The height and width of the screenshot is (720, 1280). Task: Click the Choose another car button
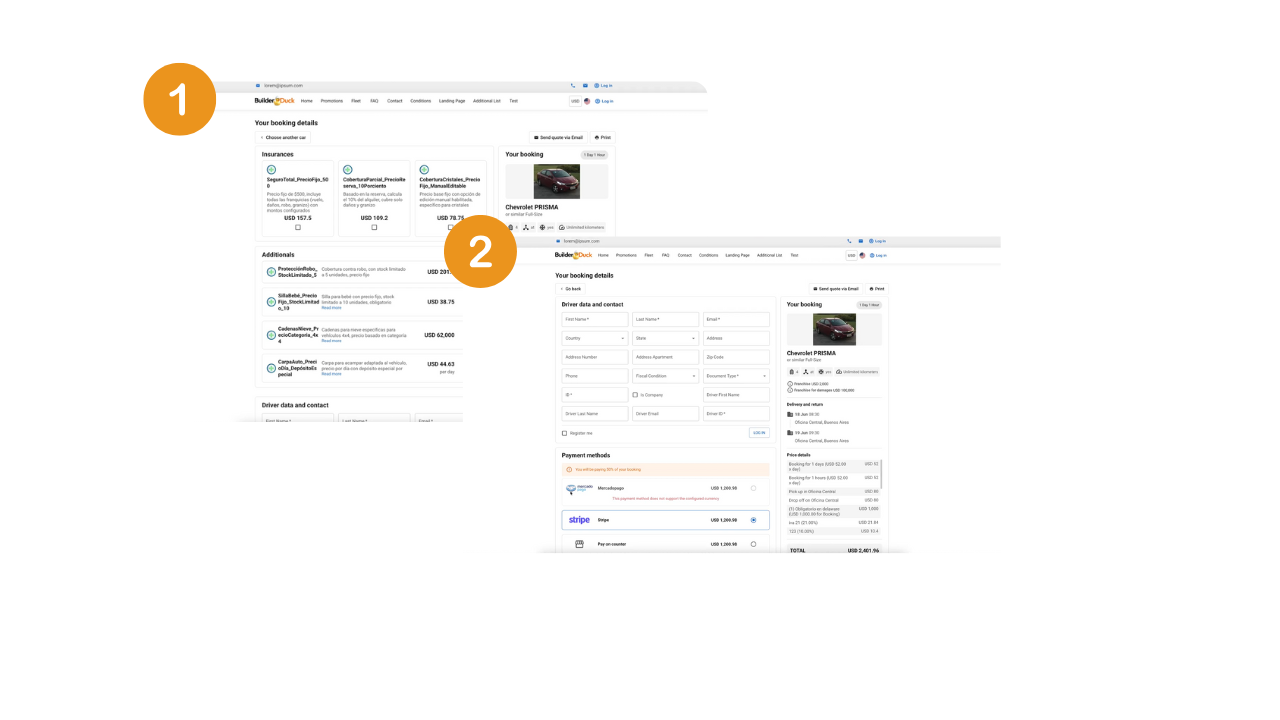pyautogui.click(x=283, y=137)
